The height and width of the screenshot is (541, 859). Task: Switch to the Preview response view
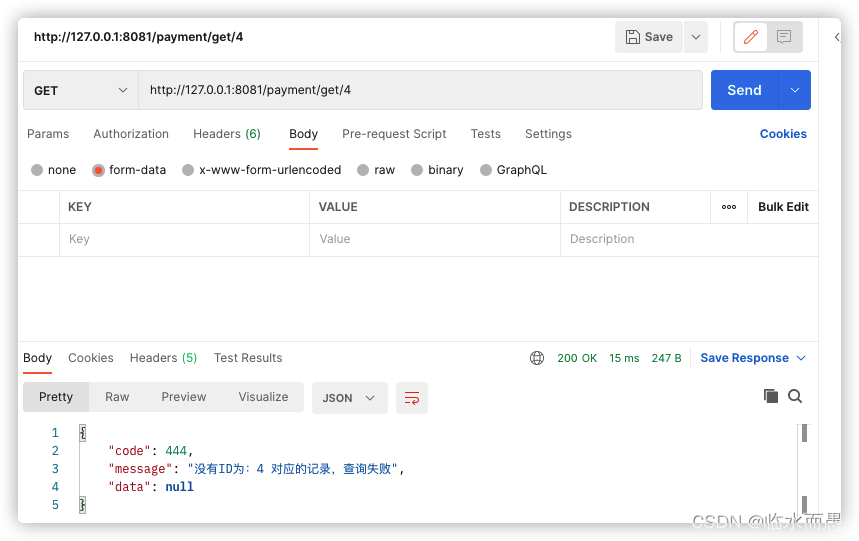(184, 397)
